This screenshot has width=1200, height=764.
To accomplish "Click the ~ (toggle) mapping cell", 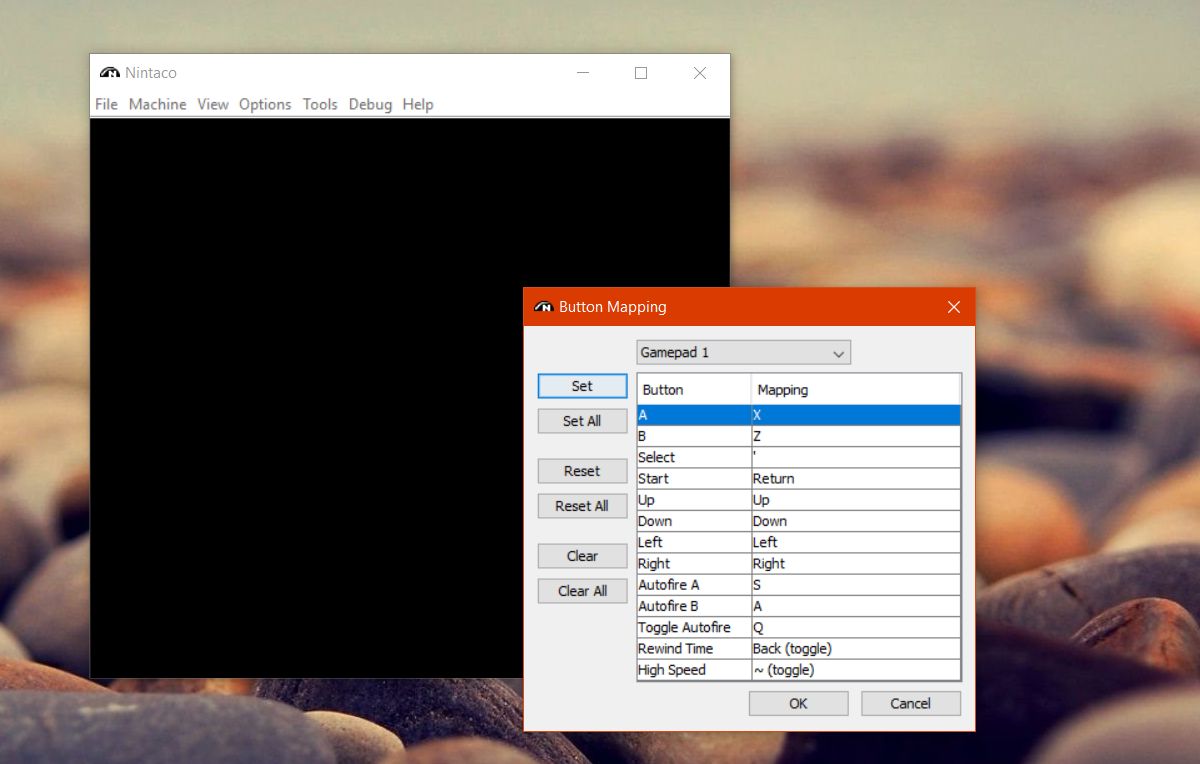I will point(856,670).
